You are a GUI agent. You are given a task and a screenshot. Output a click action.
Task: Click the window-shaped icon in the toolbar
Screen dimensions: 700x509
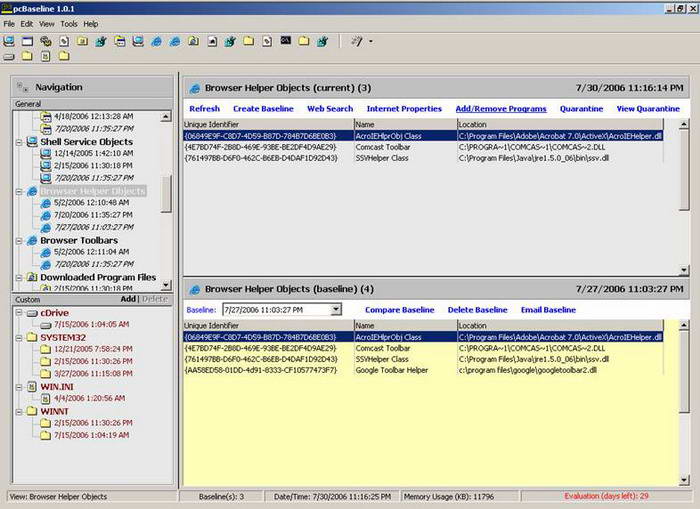[28, 42]
